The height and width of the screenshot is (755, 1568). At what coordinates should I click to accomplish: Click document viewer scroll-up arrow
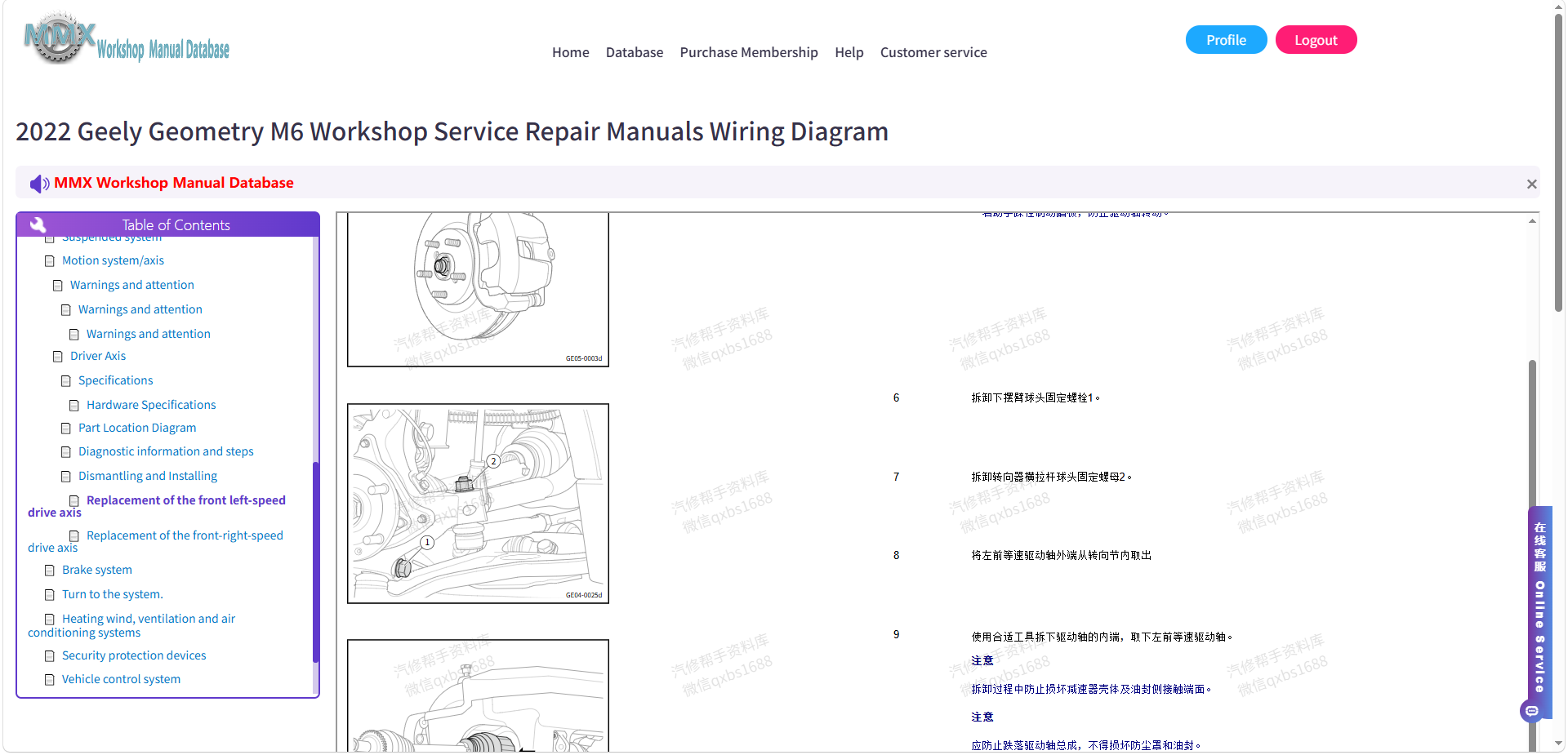[1532, 220]
